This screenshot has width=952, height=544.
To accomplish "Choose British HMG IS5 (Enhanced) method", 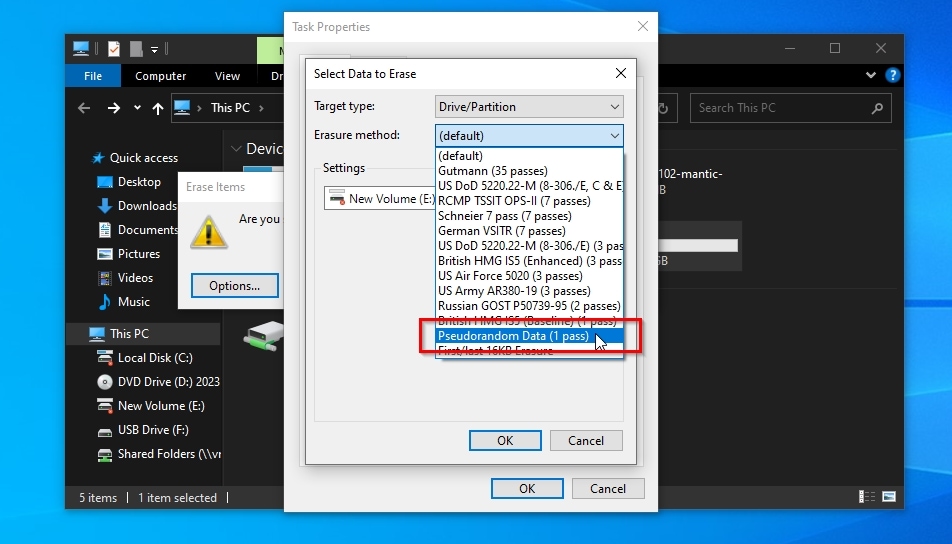I will [x=529, y=261].
